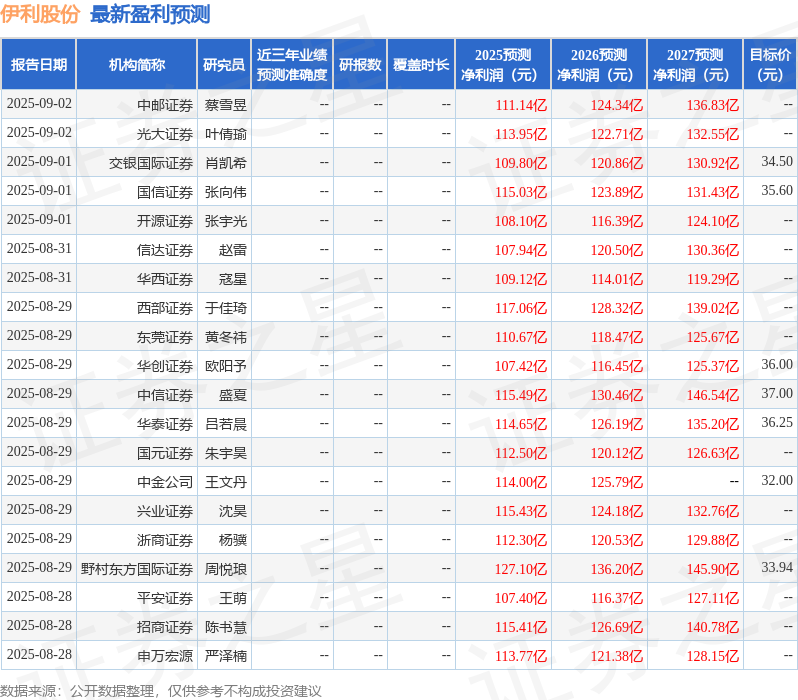Click researcher name 张宇光
This screenshot has width=798, height=700.
pyautogui.click(x=226, y=221)
